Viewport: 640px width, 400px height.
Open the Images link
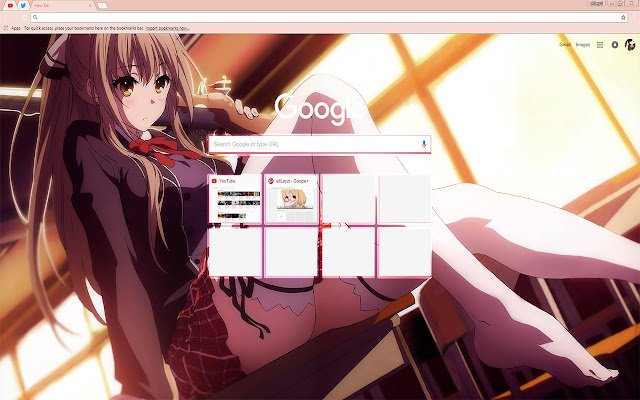[582, 44]
